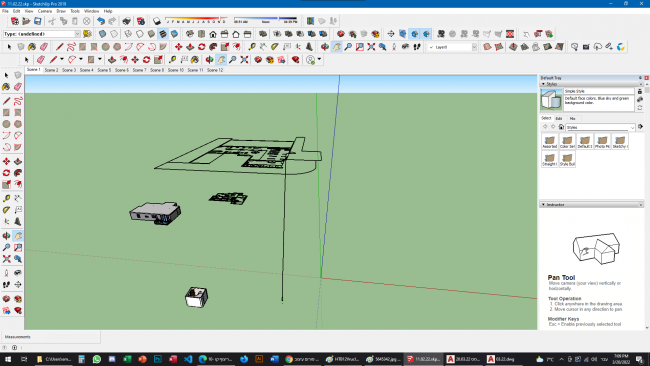The height and width of the screenshot is (366, 650).
Task: Open the Camera menu
Action: (45, 11)
